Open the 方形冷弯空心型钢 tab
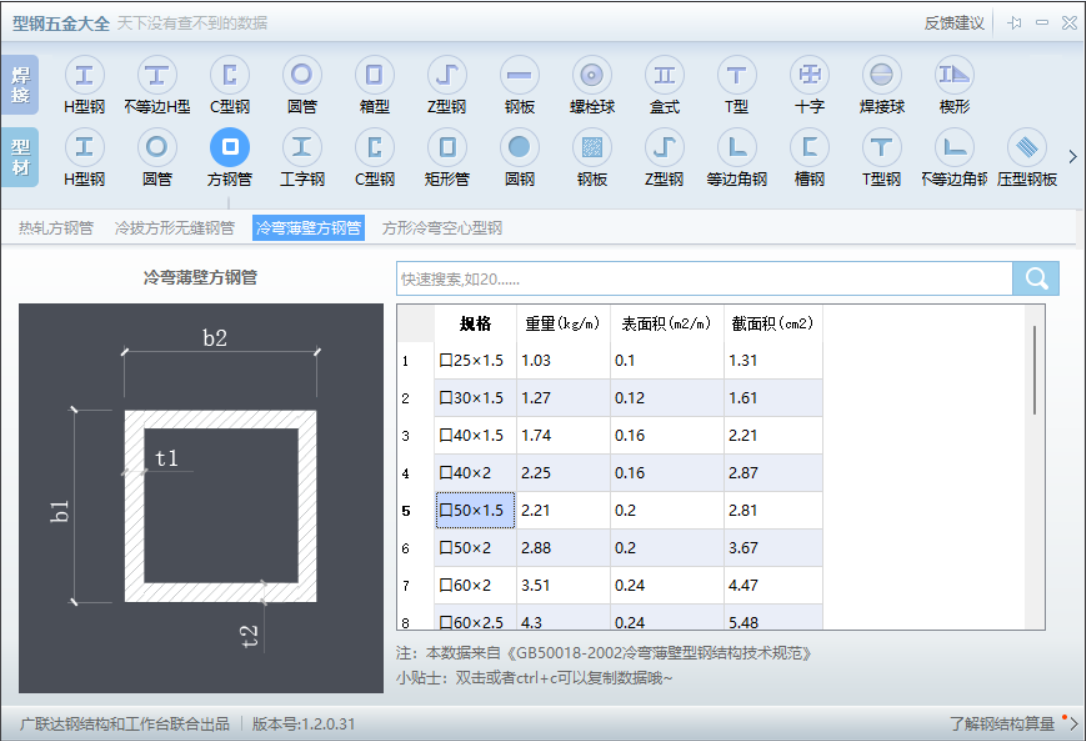The image size is (1086, 741). coord(442,228)
